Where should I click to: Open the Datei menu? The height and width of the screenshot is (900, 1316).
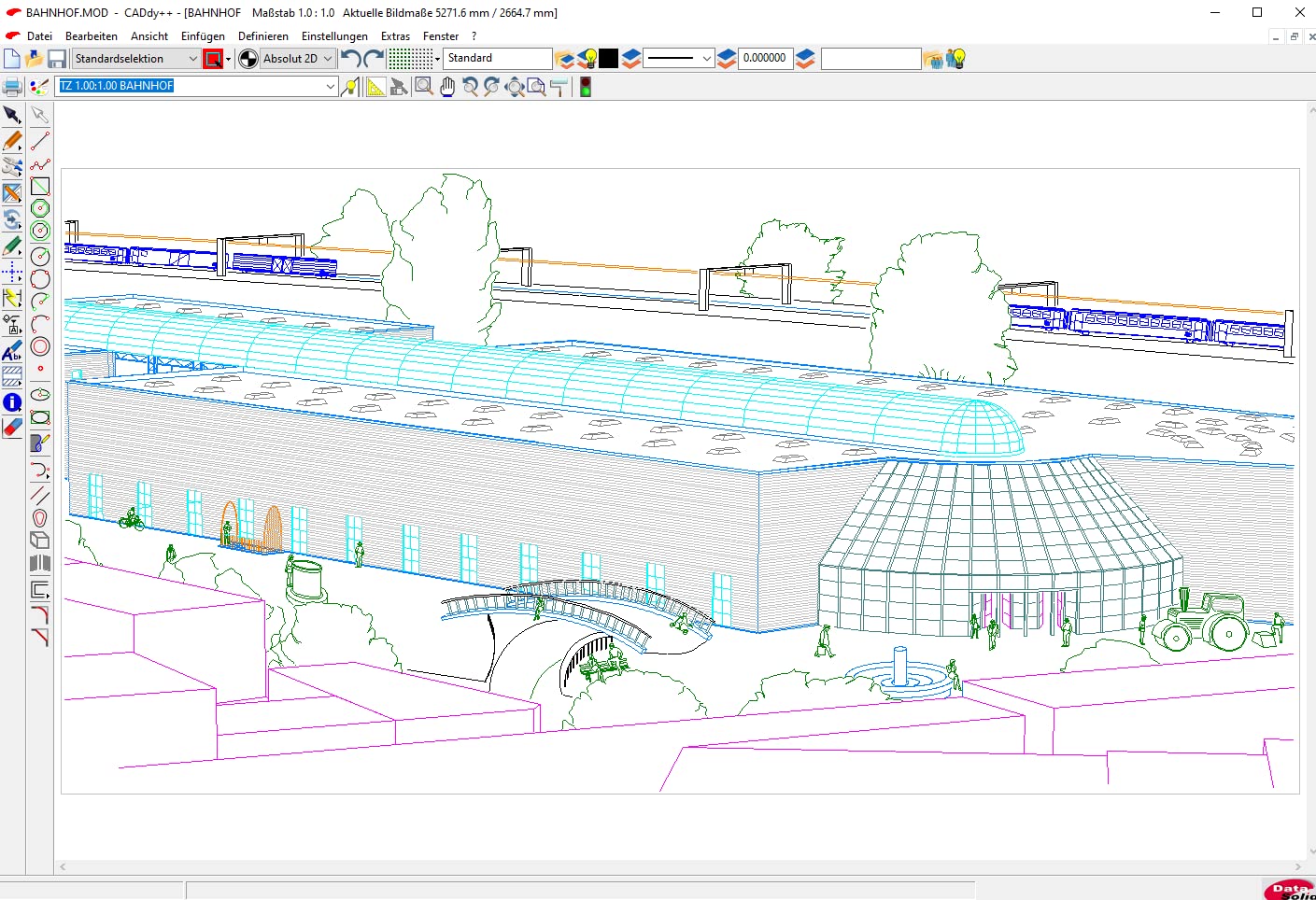pos(39,36)
